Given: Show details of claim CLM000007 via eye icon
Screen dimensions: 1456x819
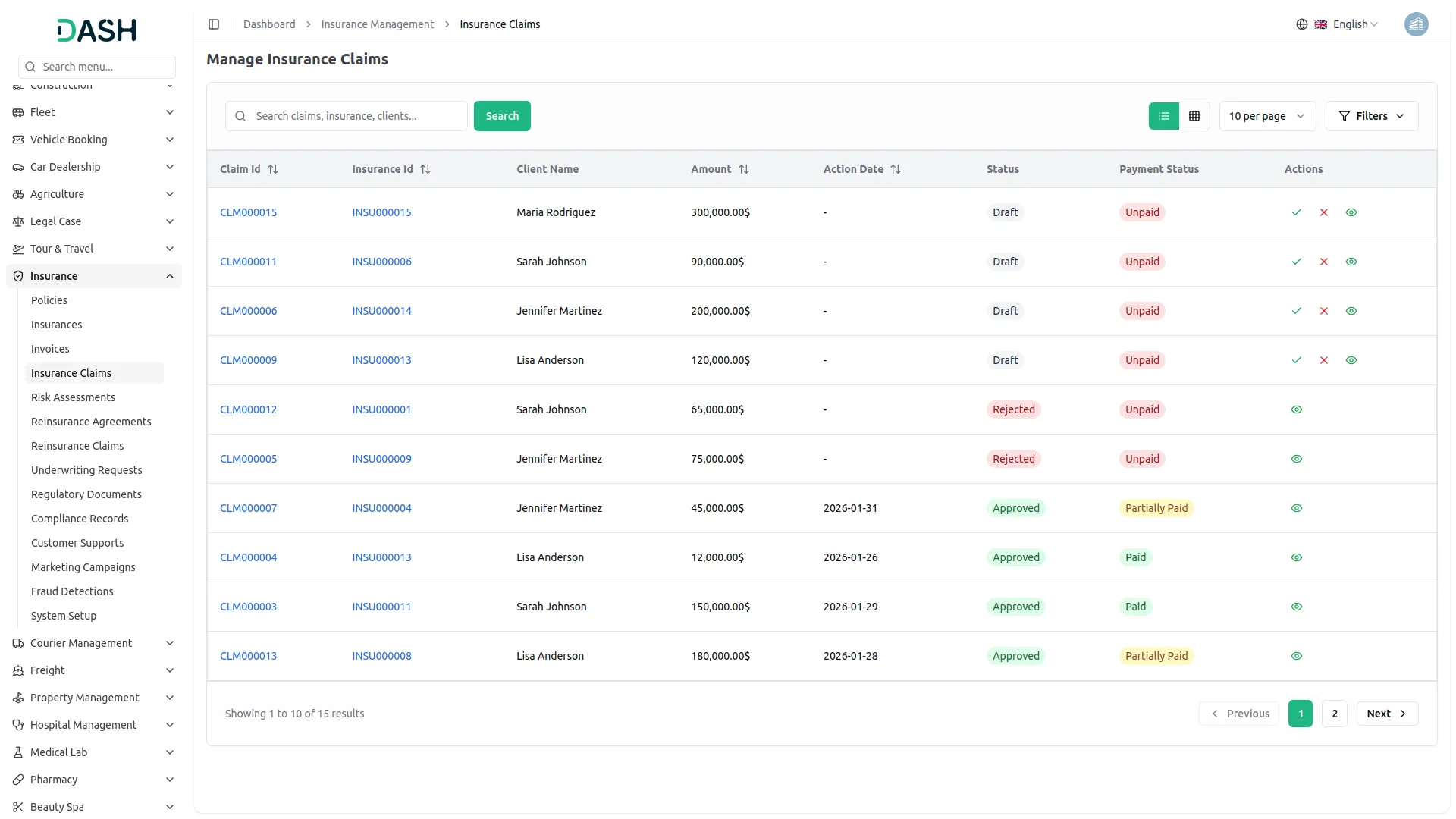Looking at the screenshot, I should click(x=1296, y=508).
